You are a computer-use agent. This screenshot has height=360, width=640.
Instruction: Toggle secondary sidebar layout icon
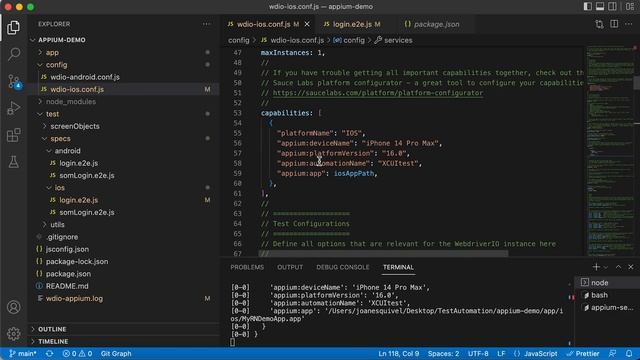pos(612,7)
